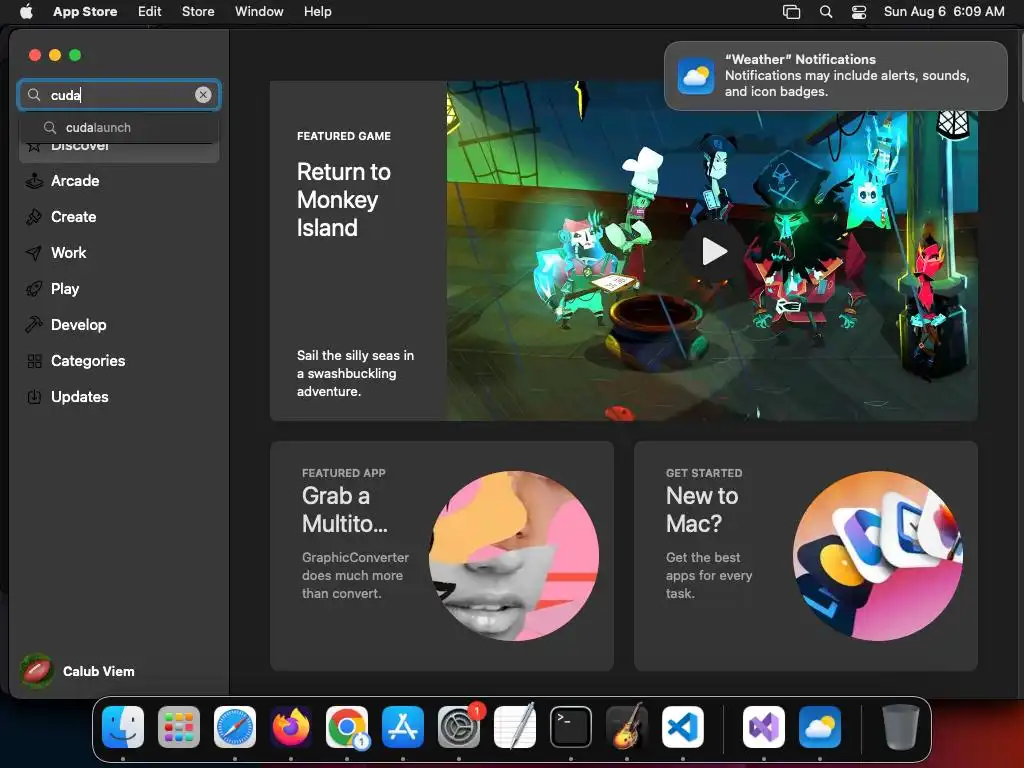Play the Return to Monkey Island video

(714, 251)
